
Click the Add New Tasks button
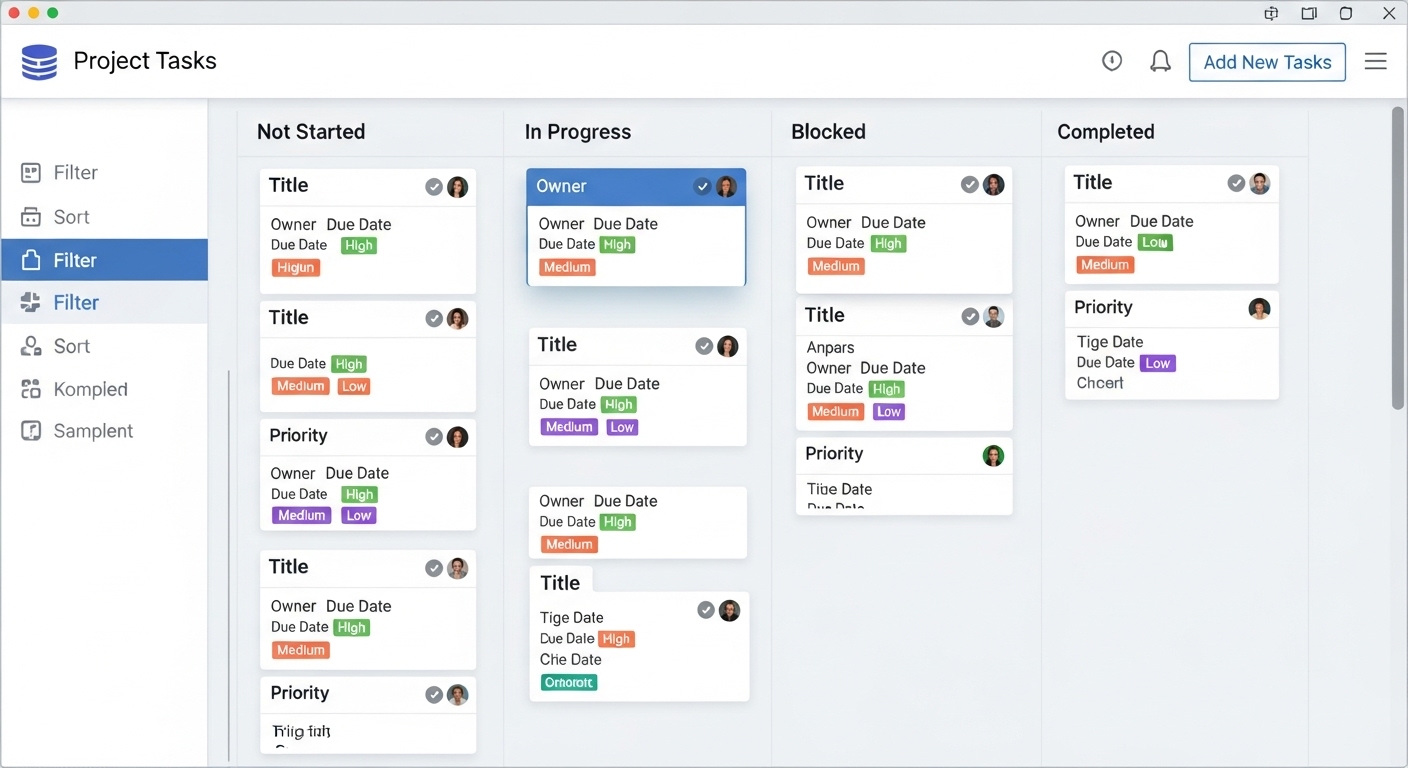(1266, 62)
